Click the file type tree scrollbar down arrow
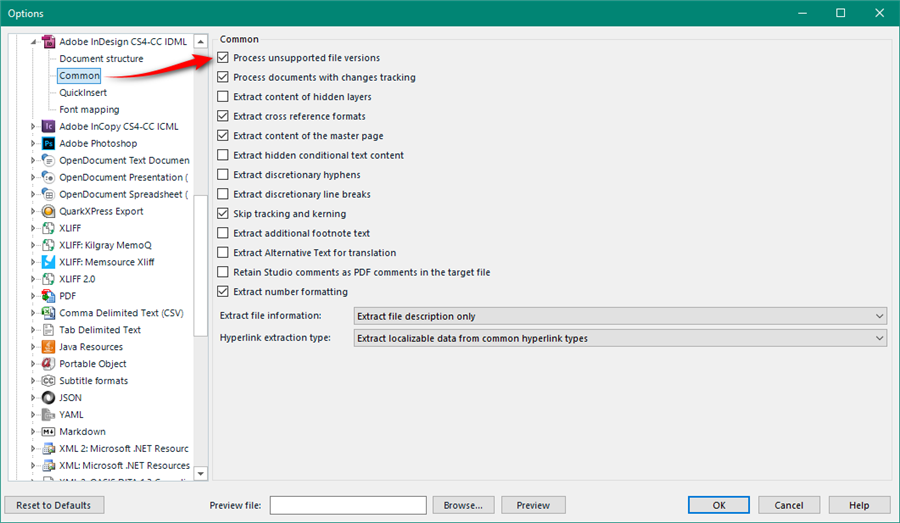Image resolution: width=900 pixels, height=523 pixels. [200, 473]
